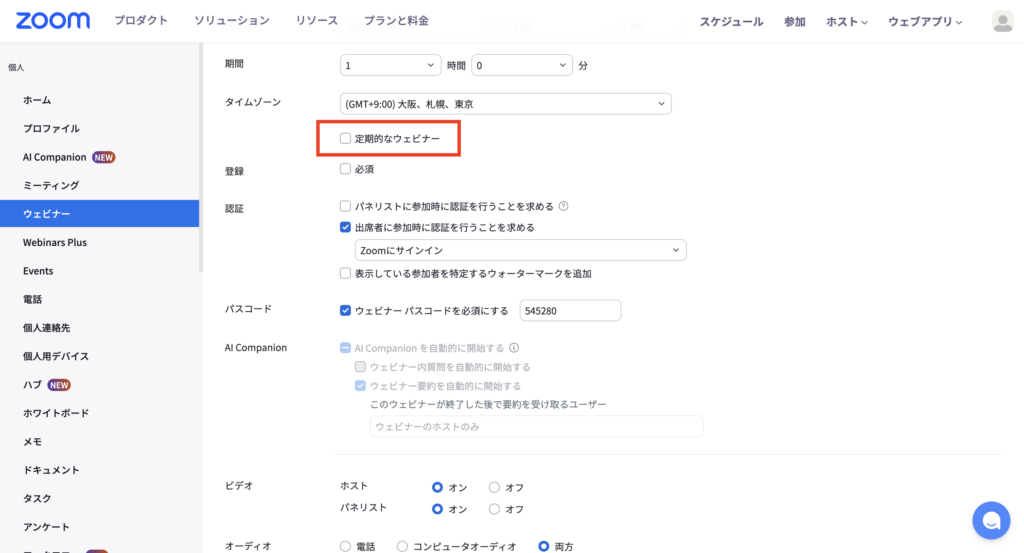Click the スケジュール link
Viewport: 1024px width, 553px height.
(x=731, y=22)
